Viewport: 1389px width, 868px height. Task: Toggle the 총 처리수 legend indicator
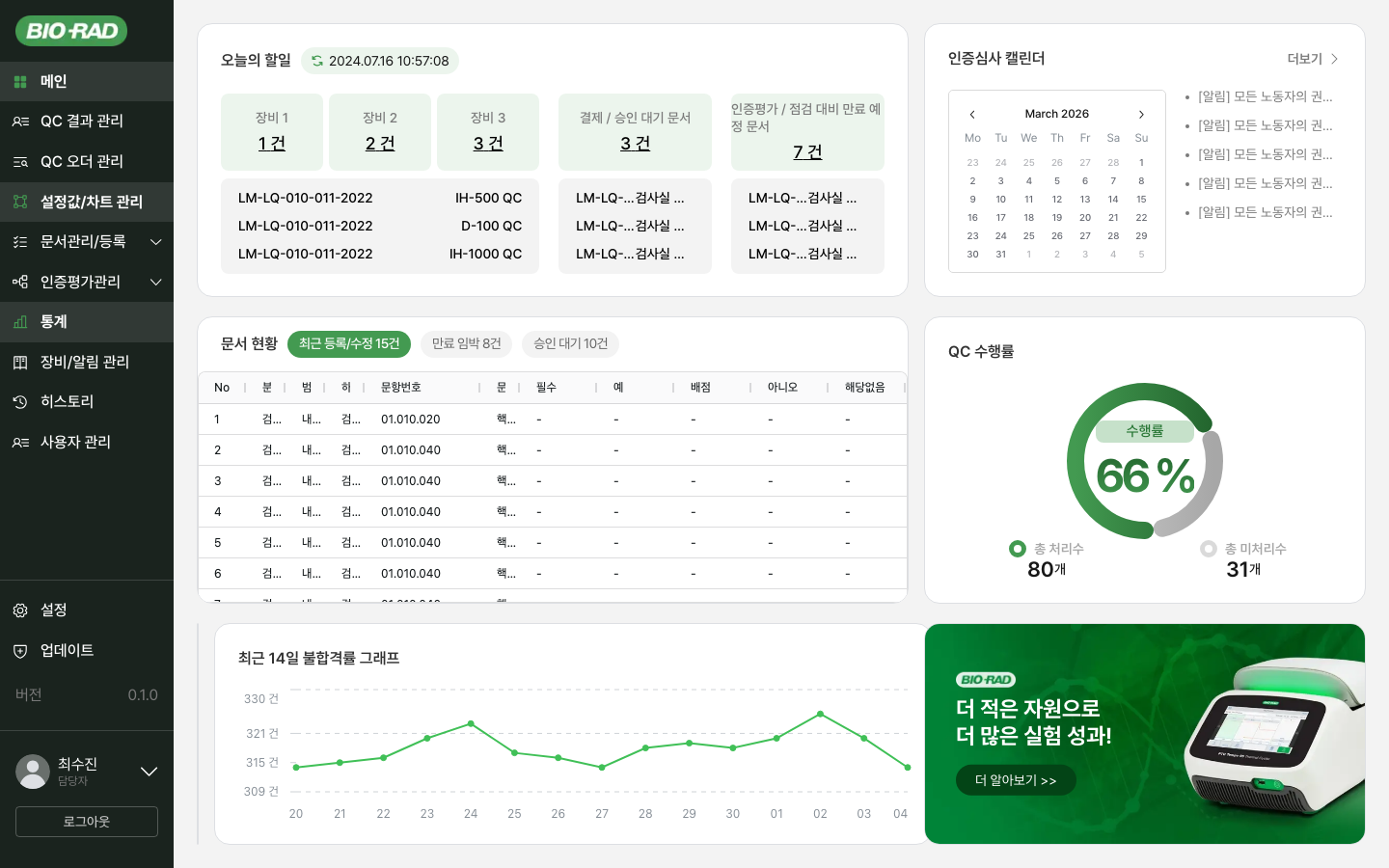coord(1018,549)
